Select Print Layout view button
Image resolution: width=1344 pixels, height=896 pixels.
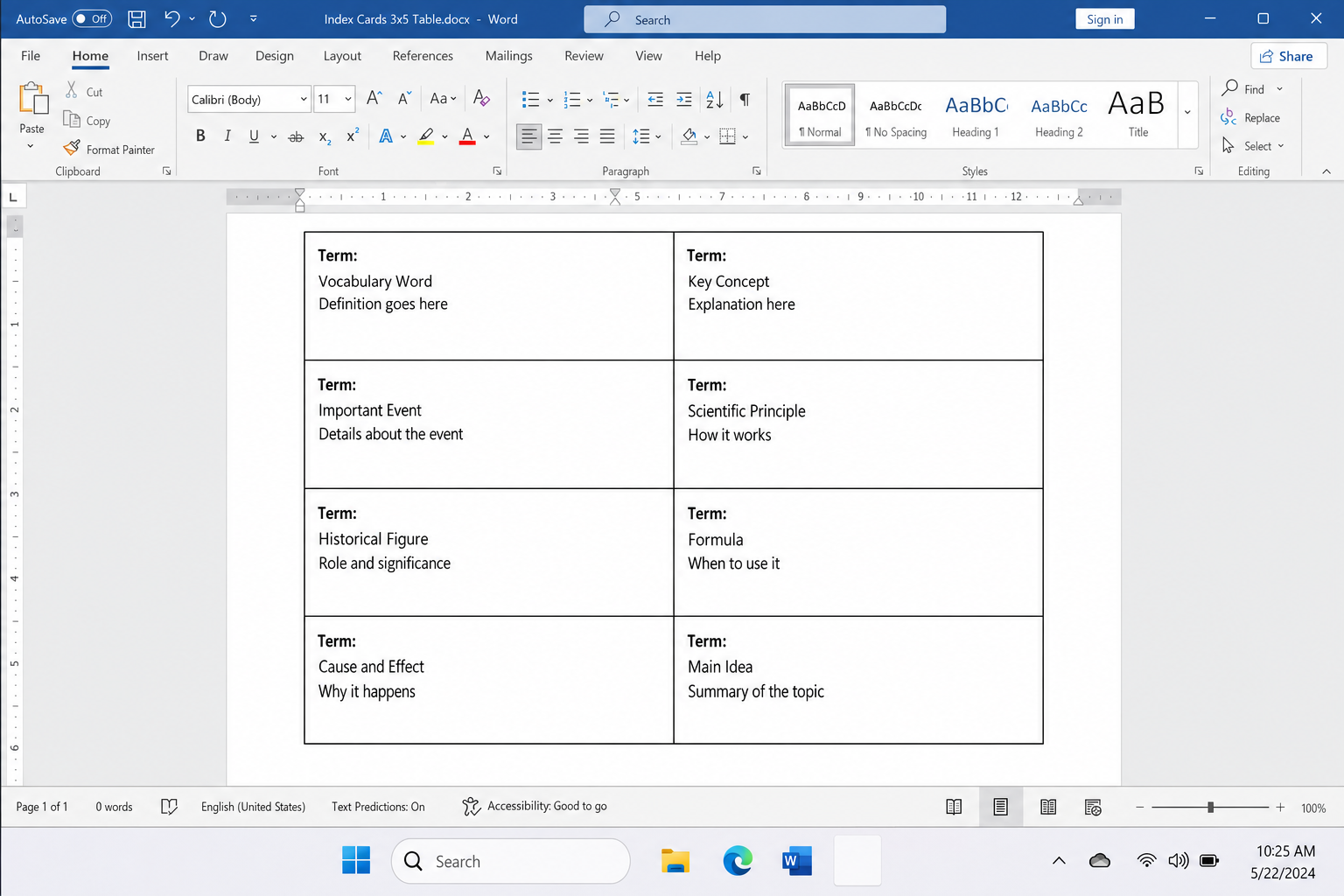click(1000, 807)
